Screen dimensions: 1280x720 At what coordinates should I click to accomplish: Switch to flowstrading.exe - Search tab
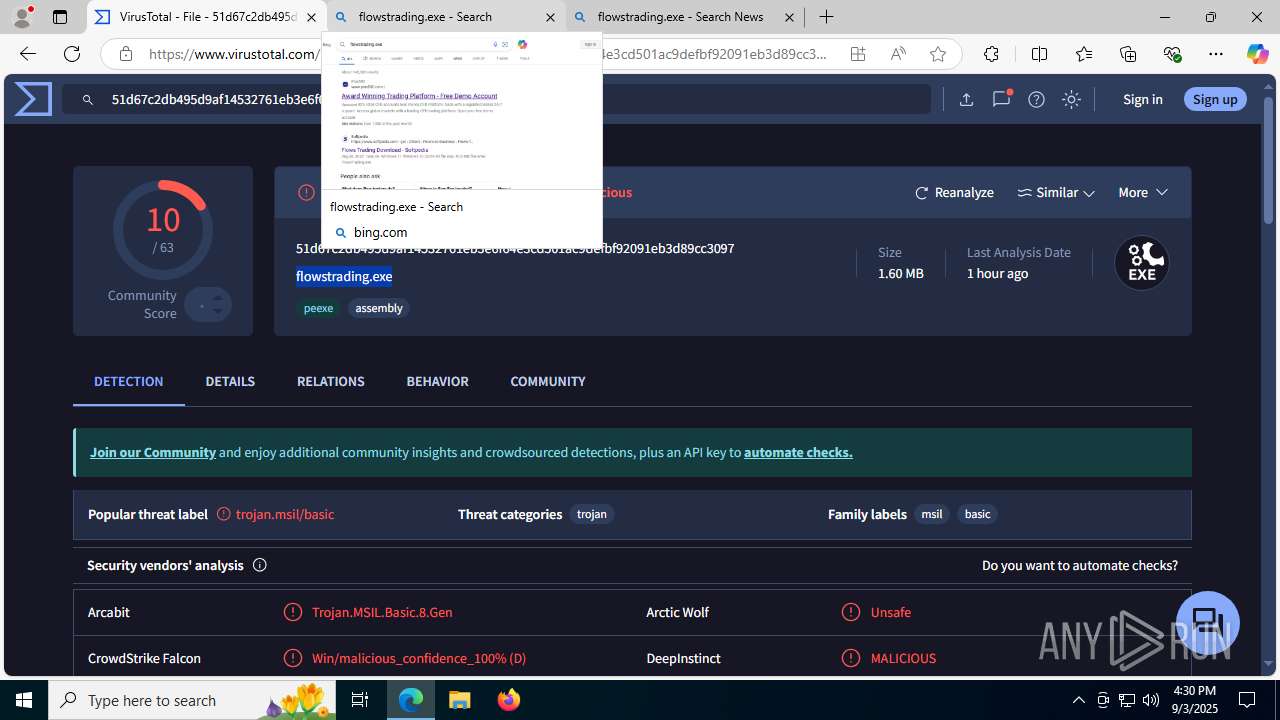[x=445, y=17]
